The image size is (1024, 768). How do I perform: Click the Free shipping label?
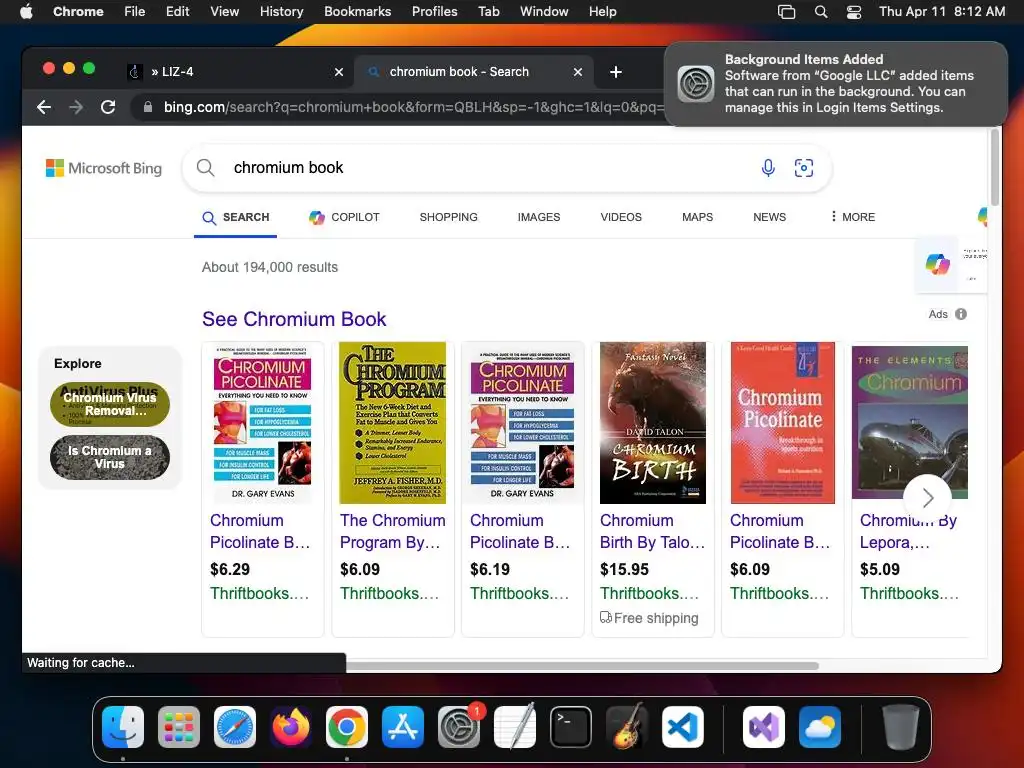point(649,618)
